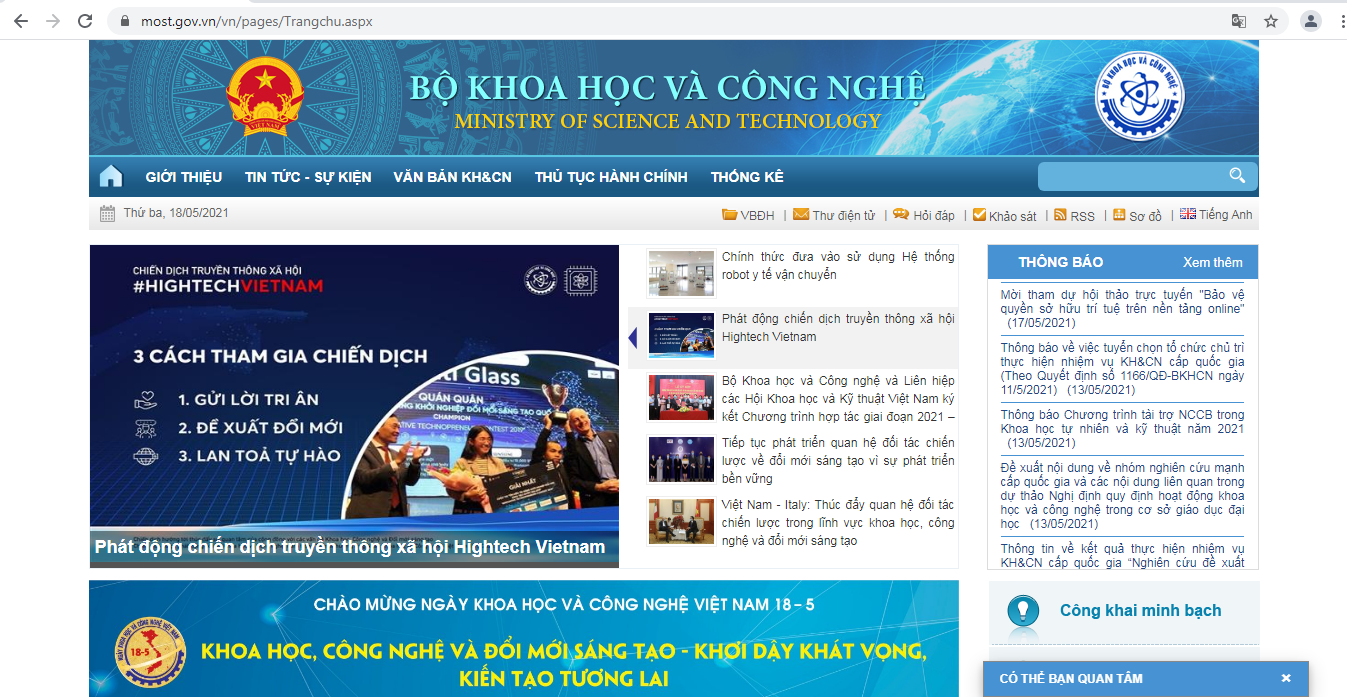Click the thumbnail for the 'Tiếp tục phát triển' article
Screen dimensions: 1347x697
pos(681,459)
